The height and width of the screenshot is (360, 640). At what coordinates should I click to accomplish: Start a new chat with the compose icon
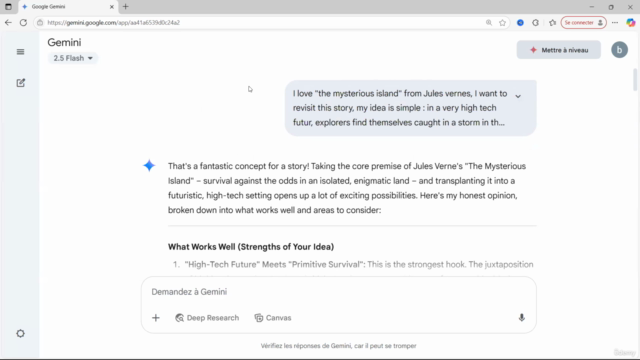click(20, 83)
